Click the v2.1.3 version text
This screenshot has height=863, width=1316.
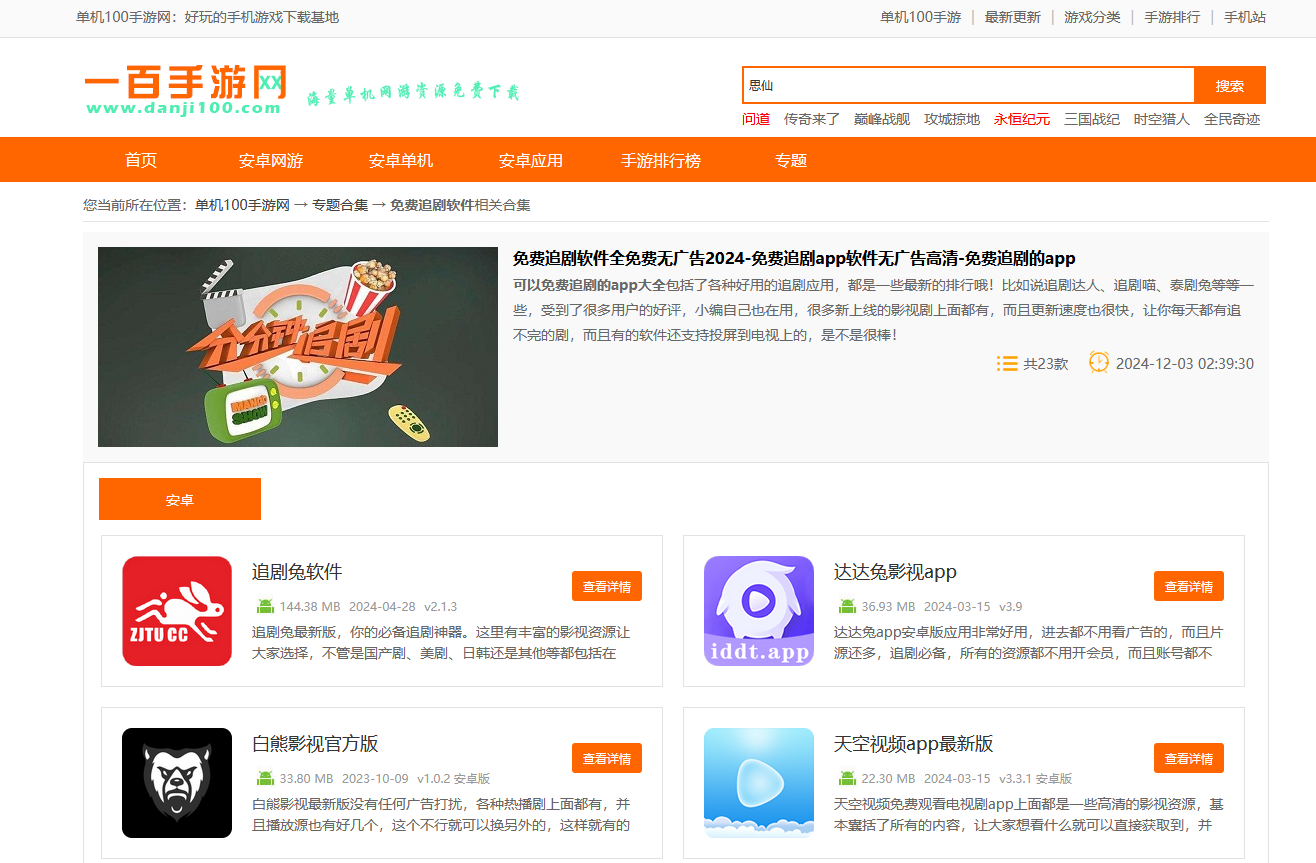point(441,607)
